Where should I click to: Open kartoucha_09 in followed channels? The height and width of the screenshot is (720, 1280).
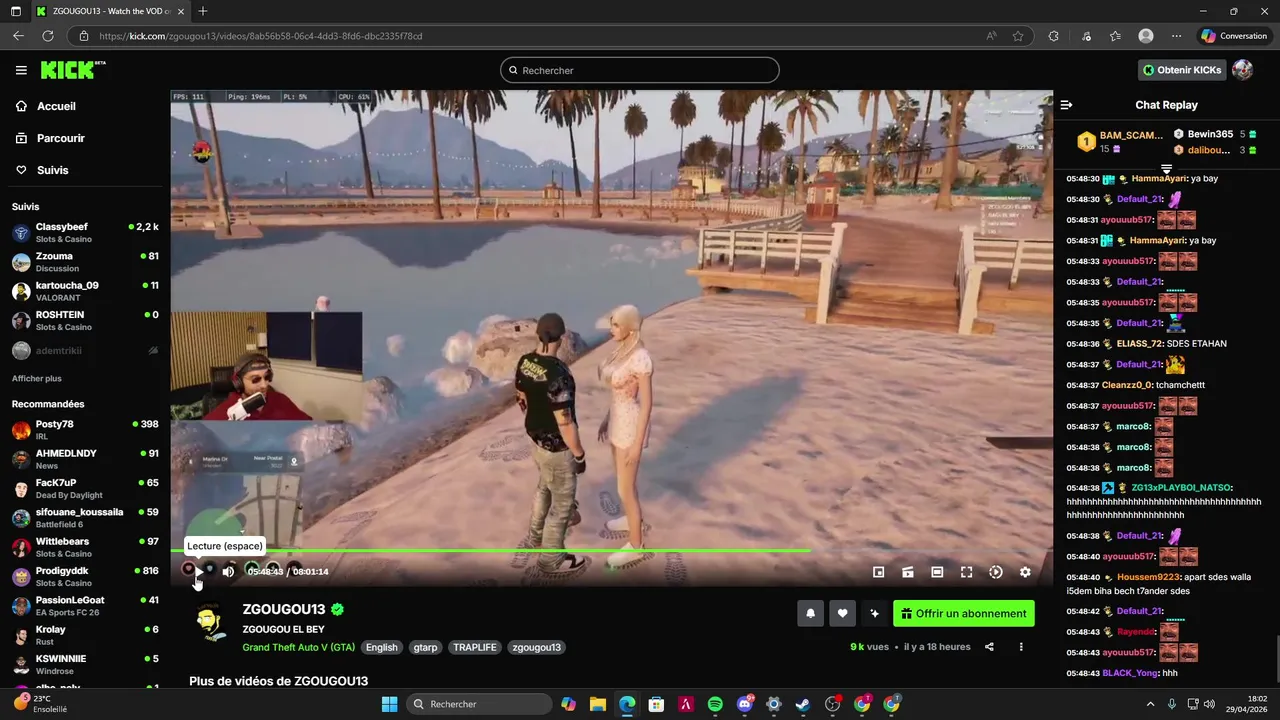[85, 291]
